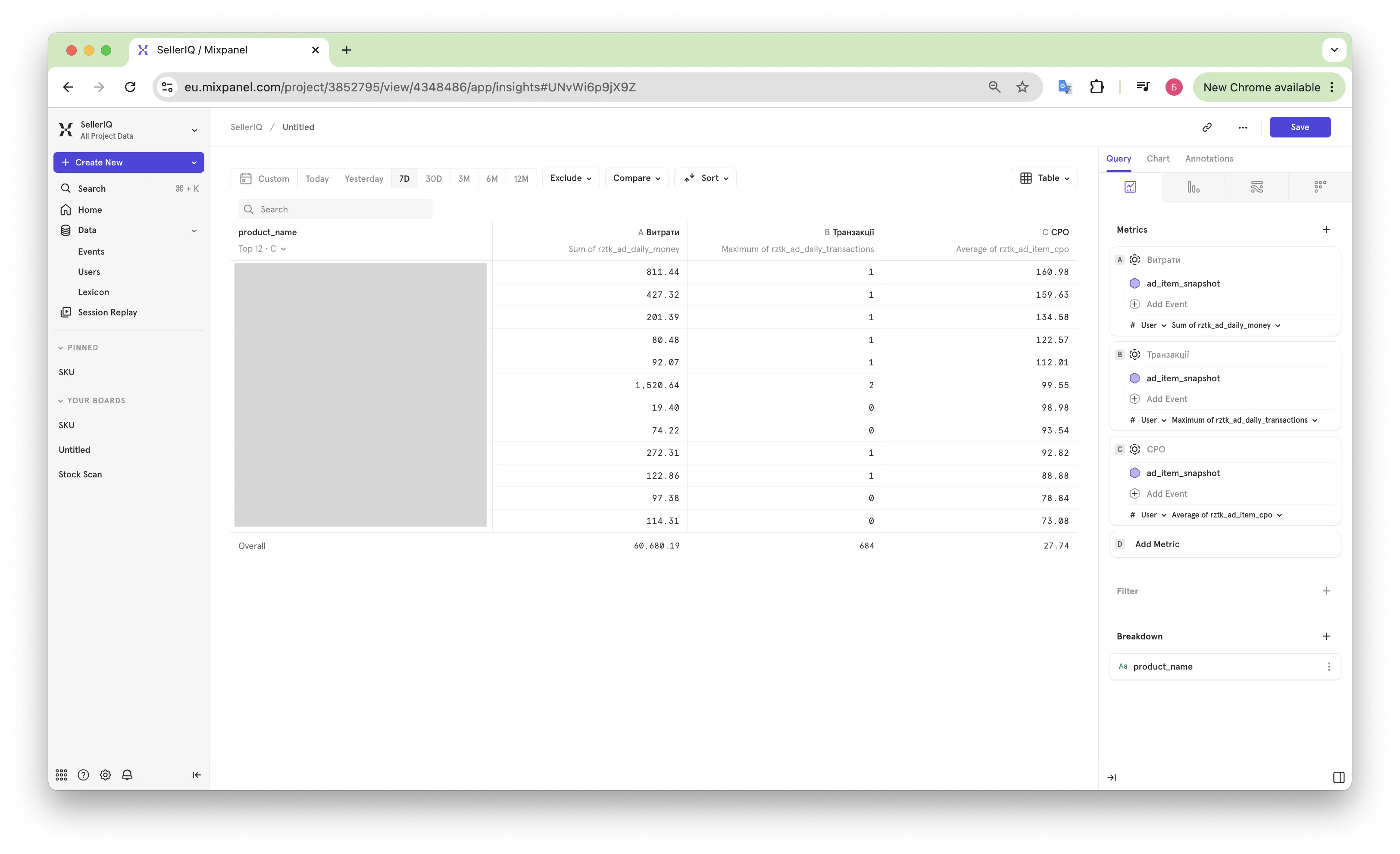Collapse the YOUR BOARDS section
This screenshot has height=854, width=1400.
[x=92, y=400]
